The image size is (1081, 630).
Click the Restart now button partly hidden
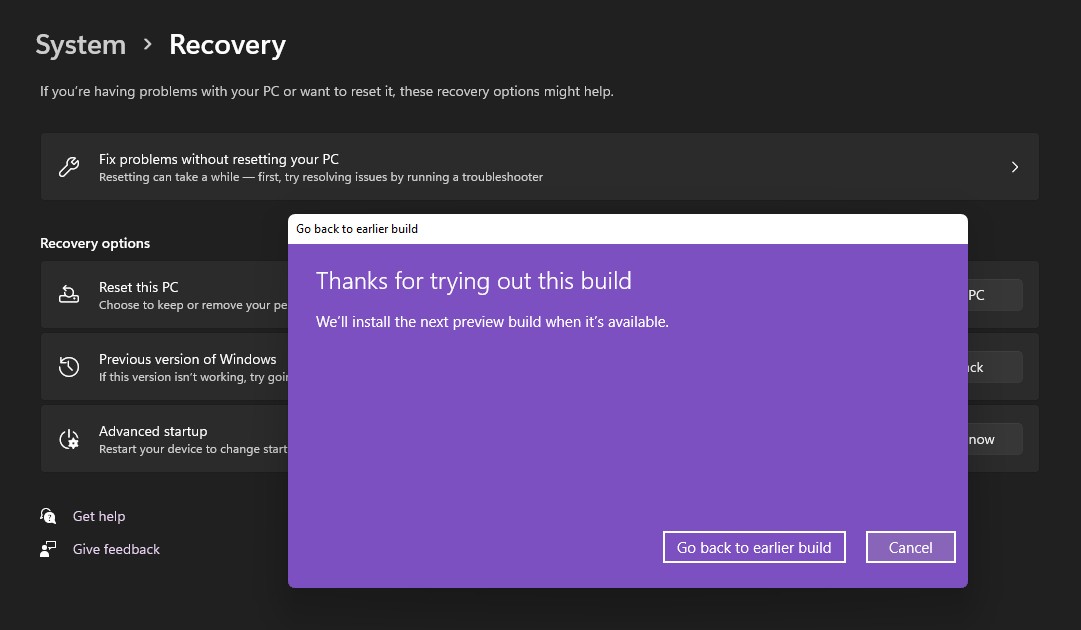click(x=995, y=439)
